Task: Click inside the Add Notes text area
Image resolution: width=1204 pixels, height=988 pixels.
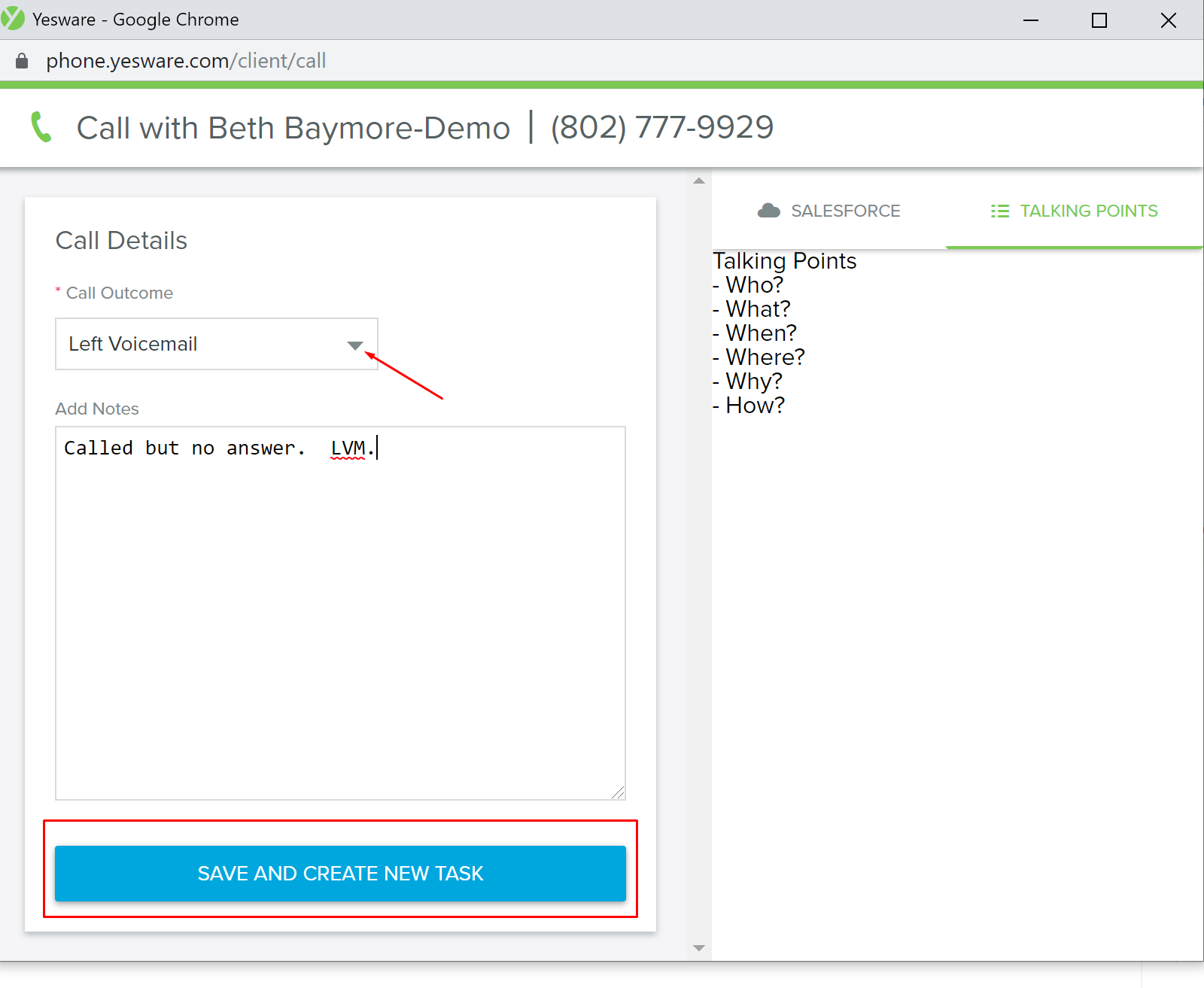Action: pyautogui.click(x=340, y=613)
